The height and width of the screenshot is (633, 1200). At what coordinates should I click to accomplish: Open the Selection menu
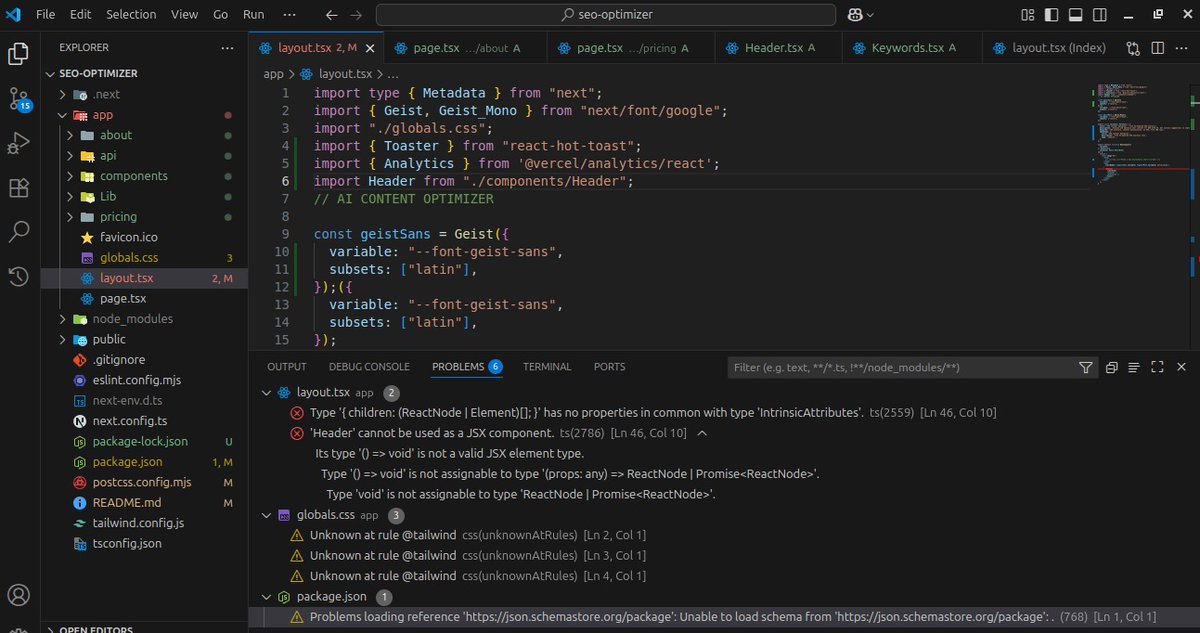pos(131,15)
